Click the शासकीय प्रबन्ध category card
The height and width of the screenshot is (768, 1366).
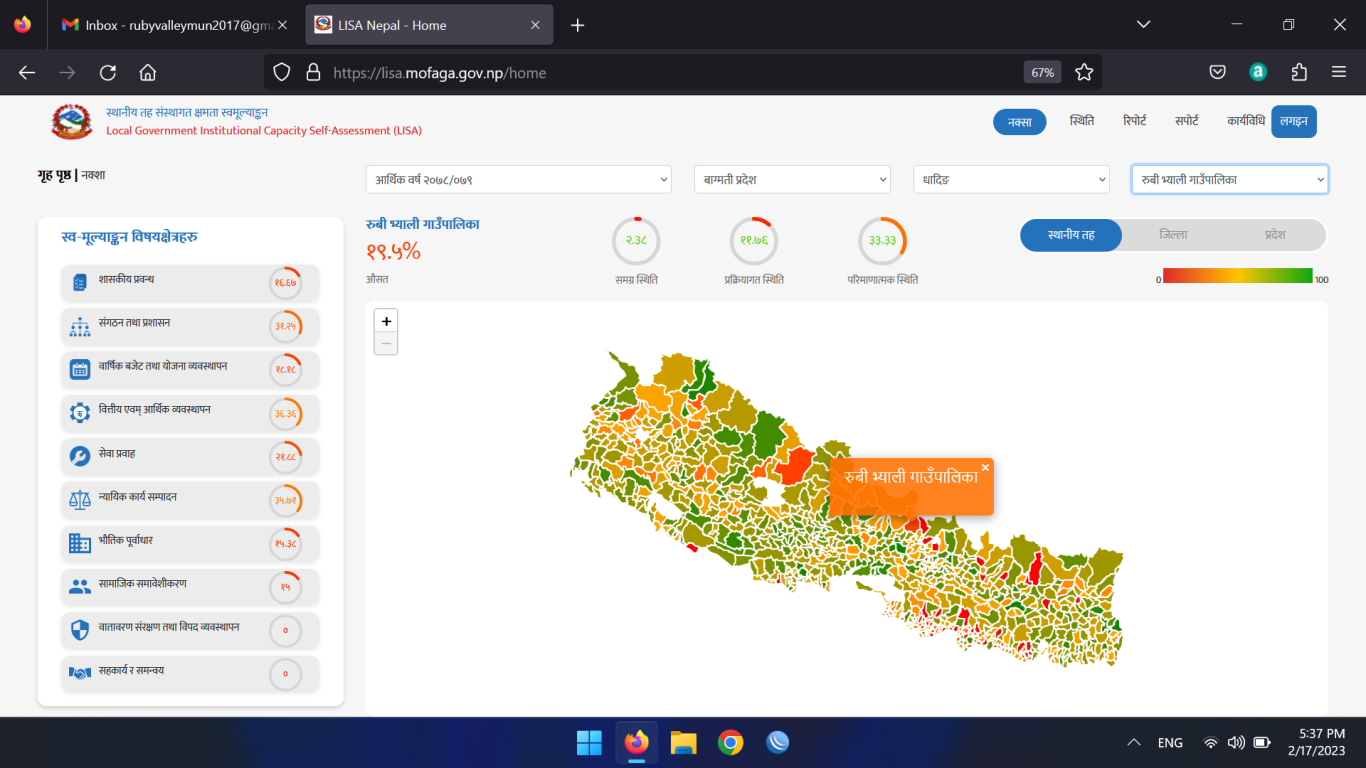(x=190, y=283)
